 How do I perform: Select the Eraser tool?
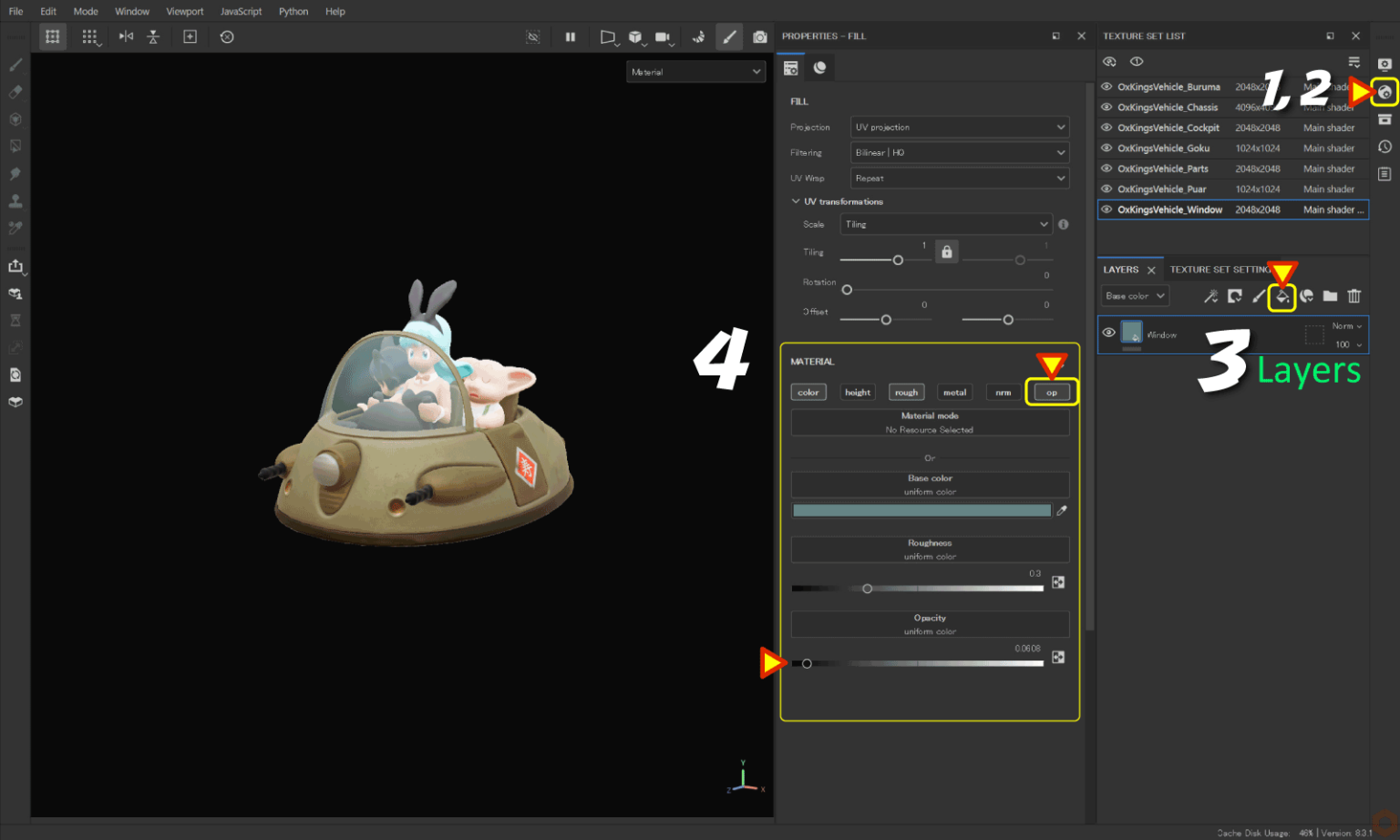[x=15, y=91]
